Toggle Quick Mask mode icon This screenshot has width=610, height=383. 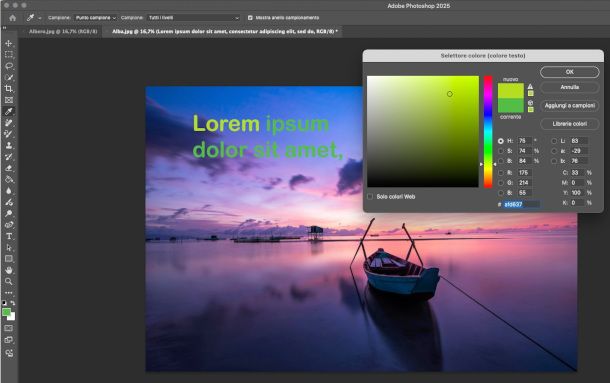9,328
